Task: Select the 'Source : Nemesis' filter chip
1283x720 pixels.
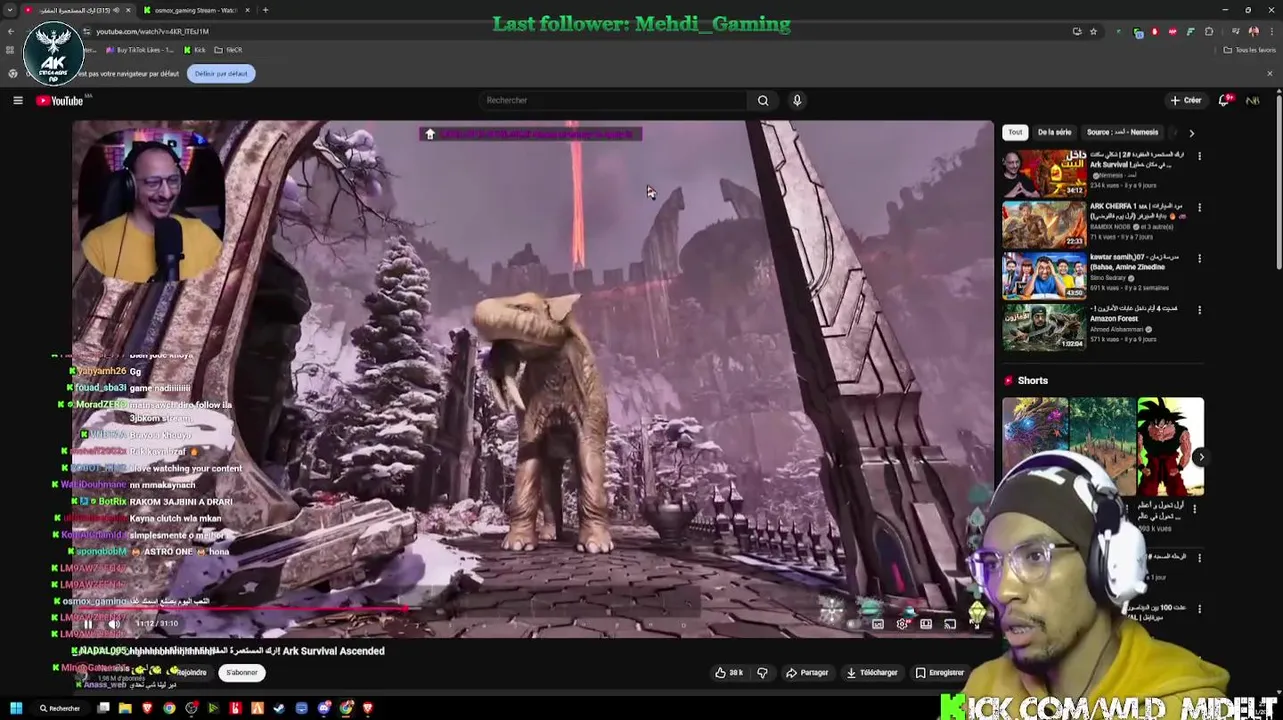Action: pos(1122,132)
